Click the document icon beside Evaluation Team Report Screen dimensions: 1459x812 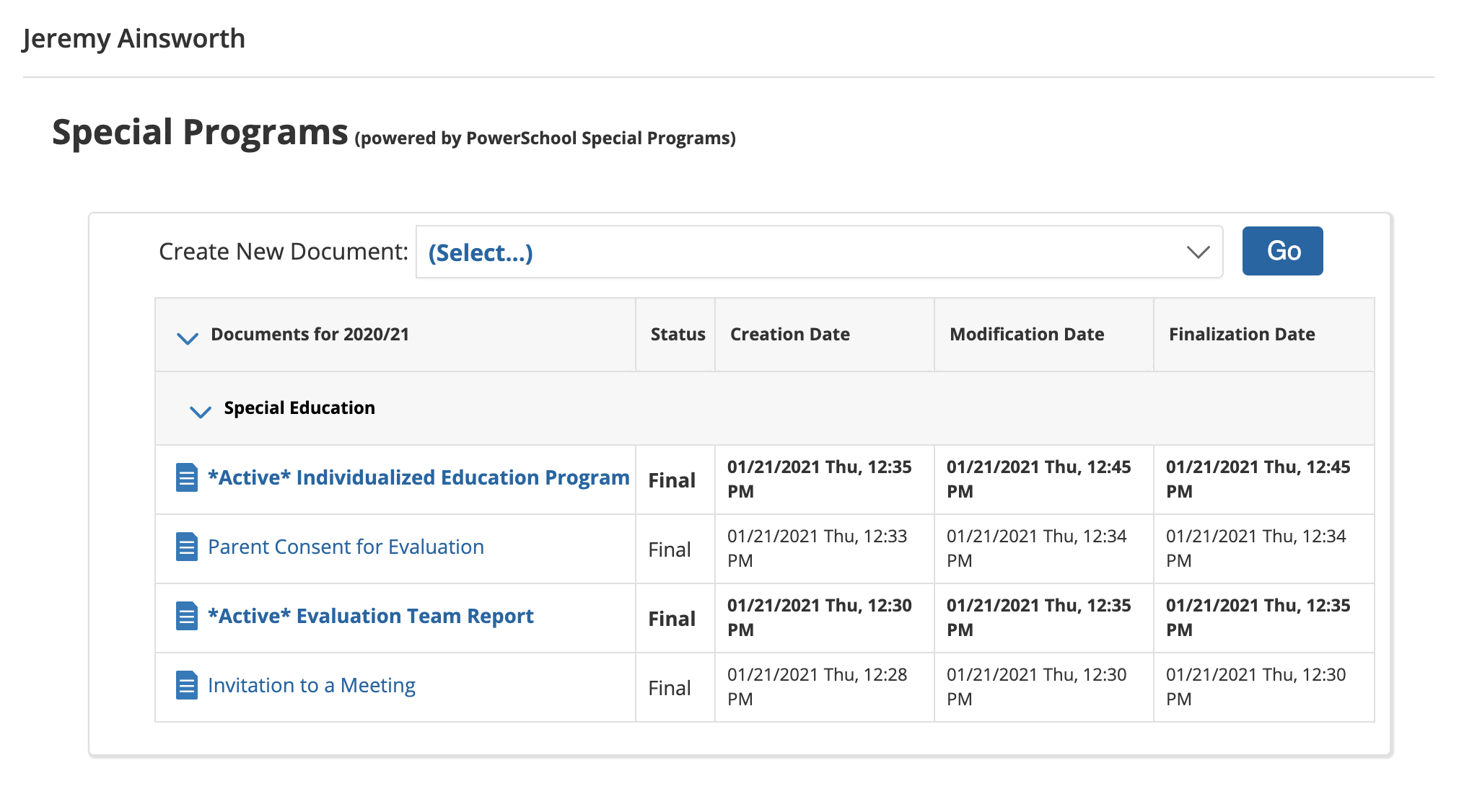click(186, 616)
